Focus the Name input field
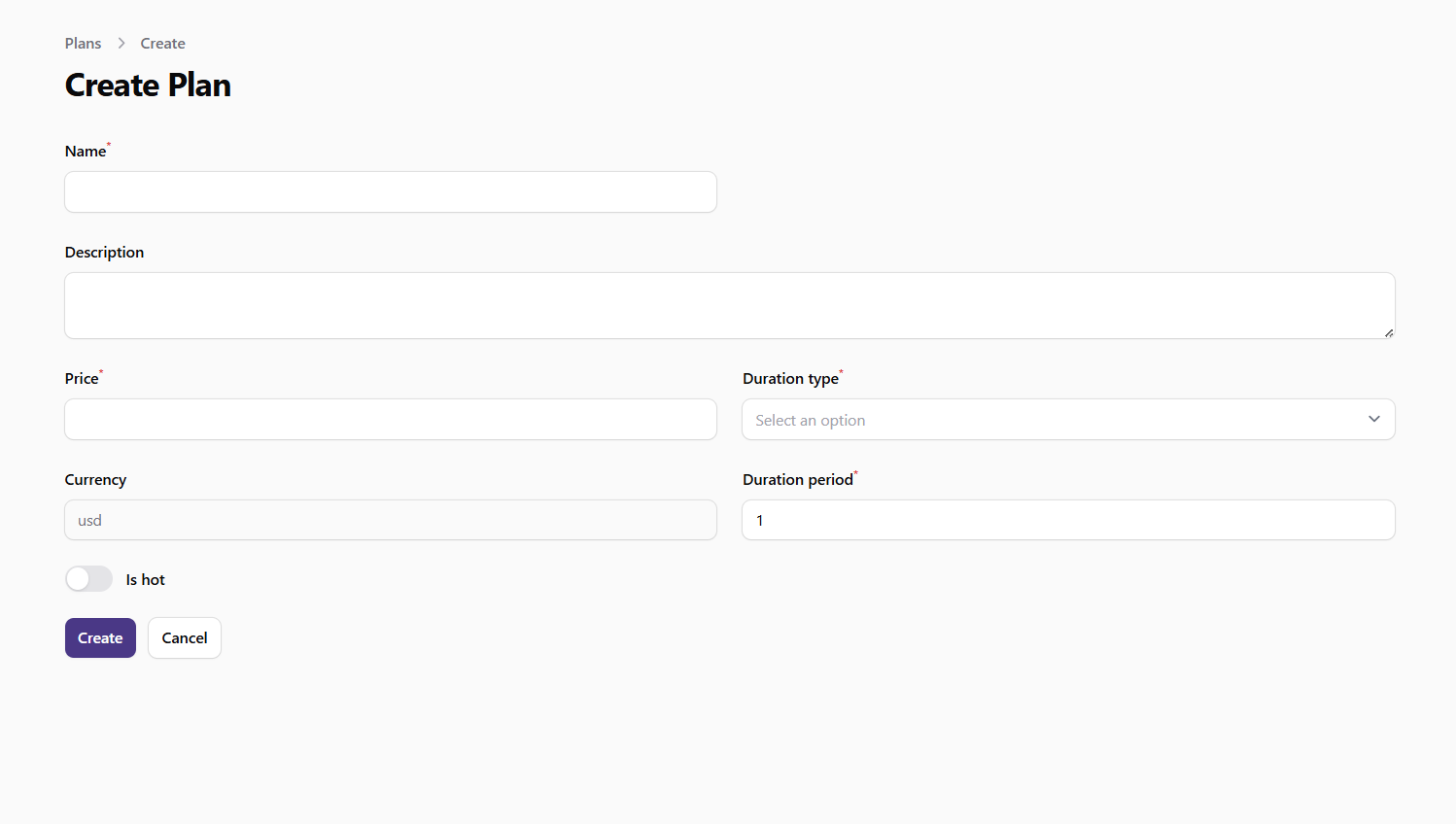Viewport: 1456px width, 824px height. pos(390,192)
